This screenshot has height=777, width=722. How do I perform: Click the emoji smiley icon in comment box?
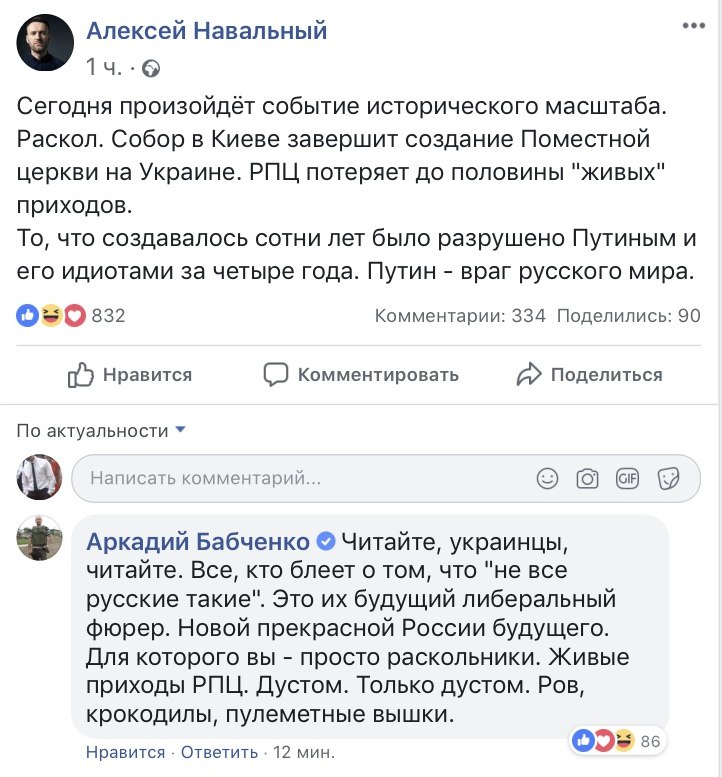(547, 479)
